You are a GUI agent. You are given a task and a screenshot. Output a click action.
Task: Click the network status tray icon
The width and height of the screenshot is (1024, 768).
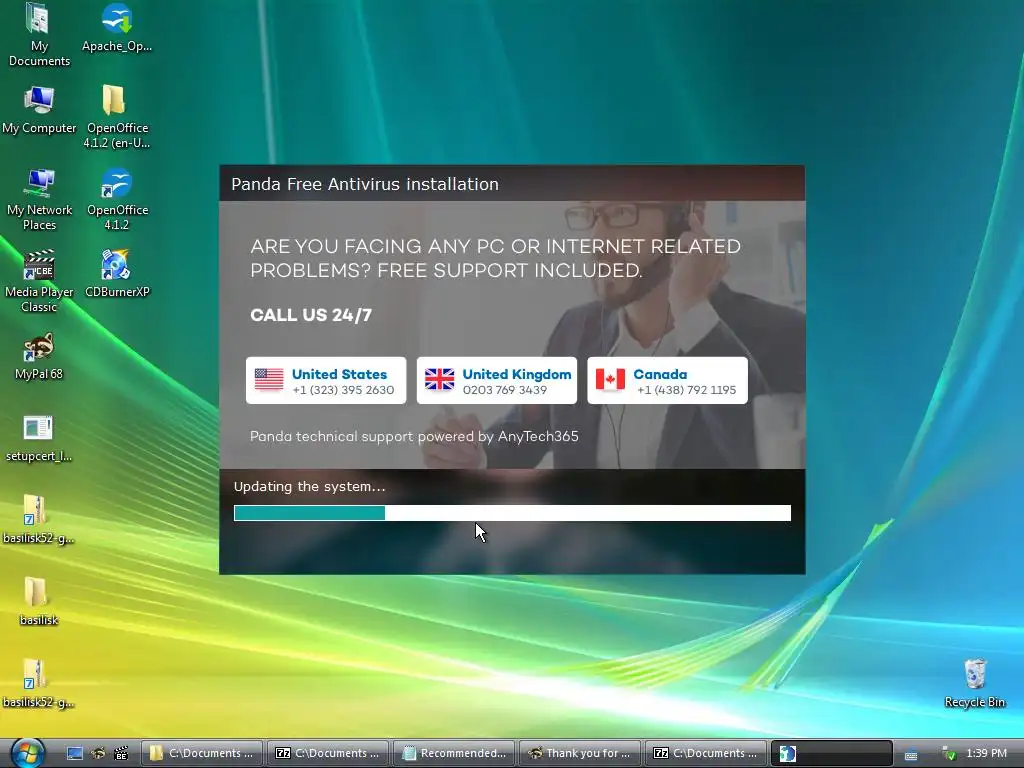(949, 754)
